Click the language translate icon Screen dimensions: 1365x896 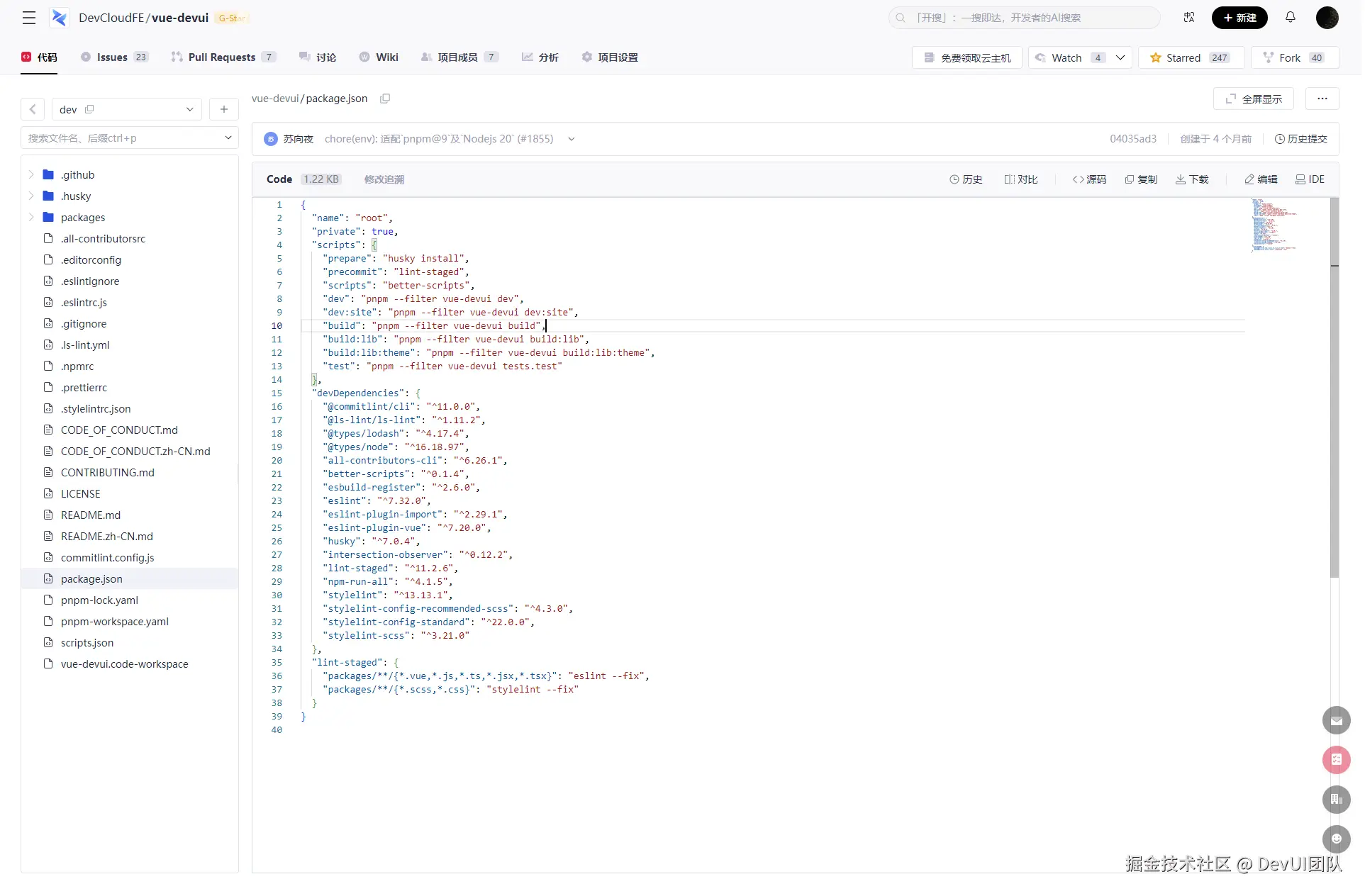click(x=1189, y=18)
